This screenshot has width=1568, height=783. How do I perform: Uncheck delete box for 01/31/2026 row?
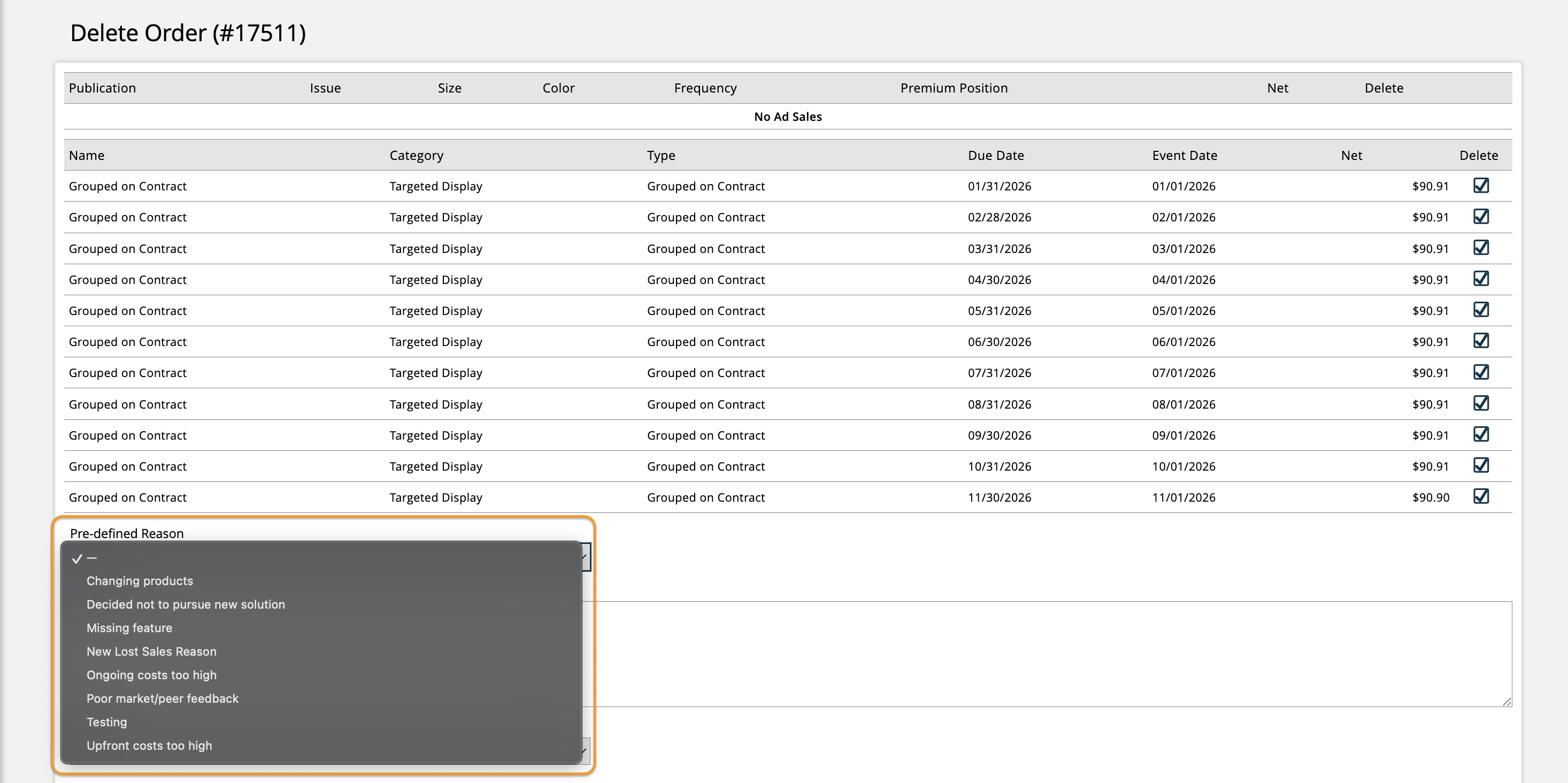(x=1480, y=186)
